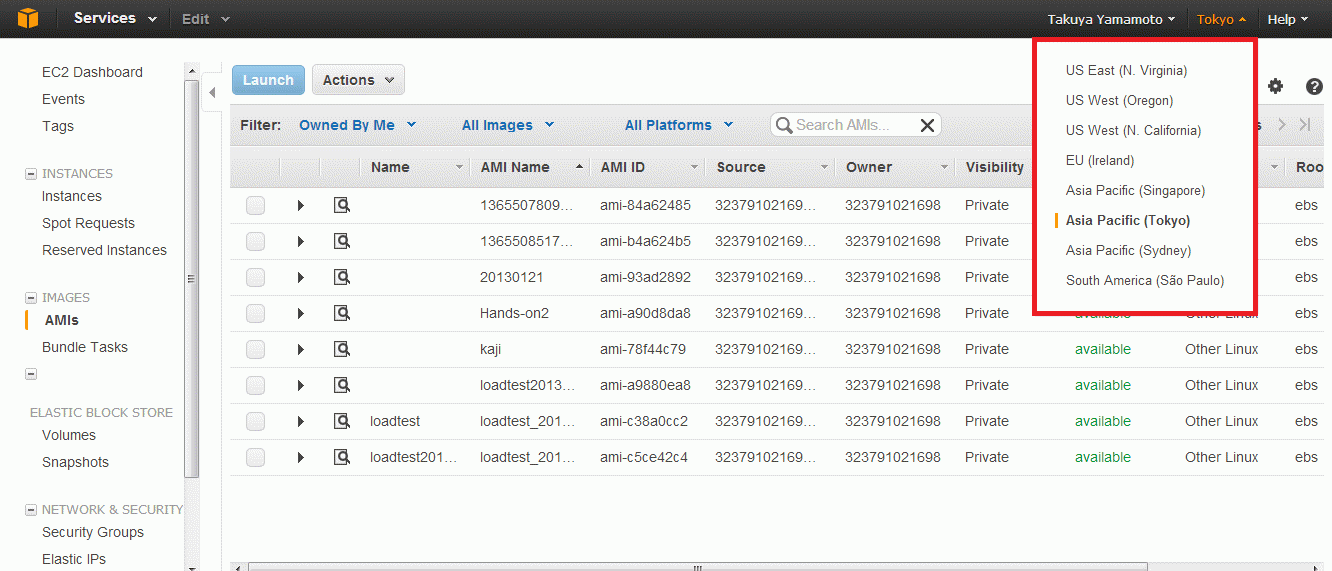Open Owned By Me filter dropdown

click(357, 125)
